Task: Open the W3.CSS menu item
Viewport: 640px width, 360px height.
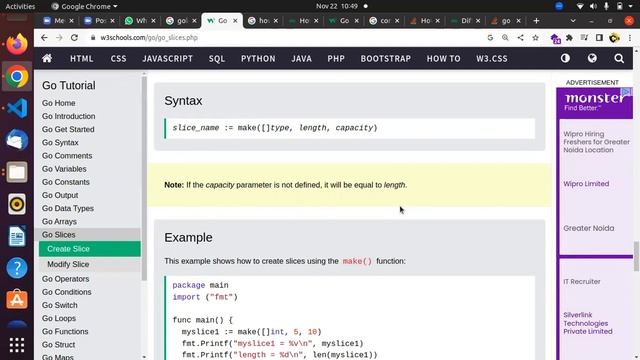Action: 492,58
